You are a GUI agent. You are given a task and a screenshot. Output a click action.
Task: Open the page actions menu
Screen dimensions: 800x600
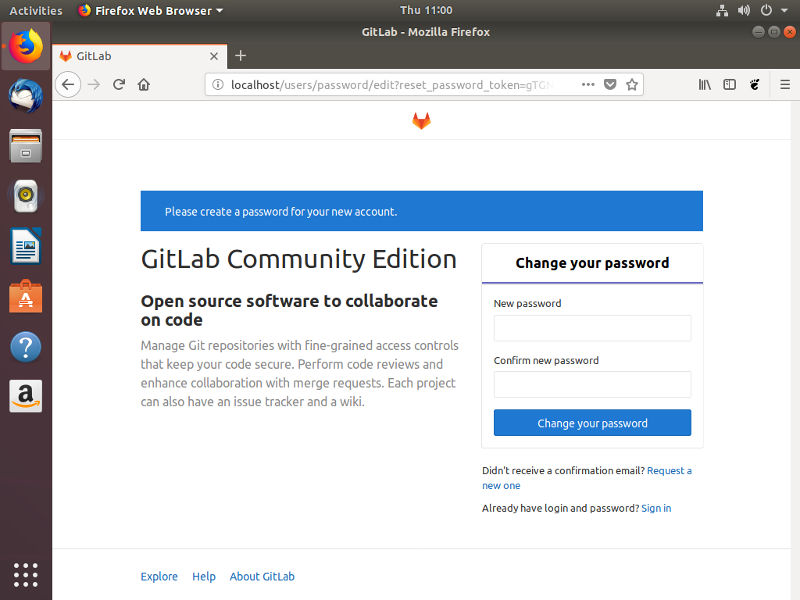tap(588, 85)
